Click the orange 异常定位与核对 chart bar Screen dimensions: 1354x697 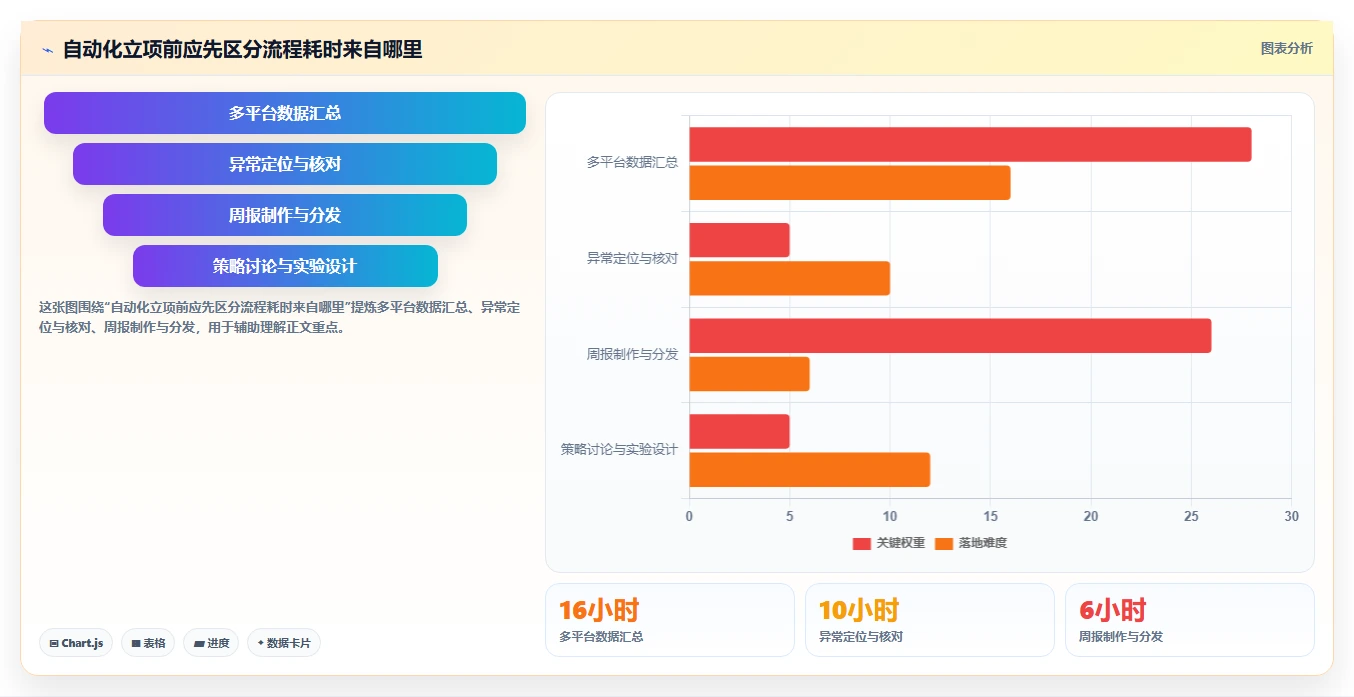click(789, 278)
